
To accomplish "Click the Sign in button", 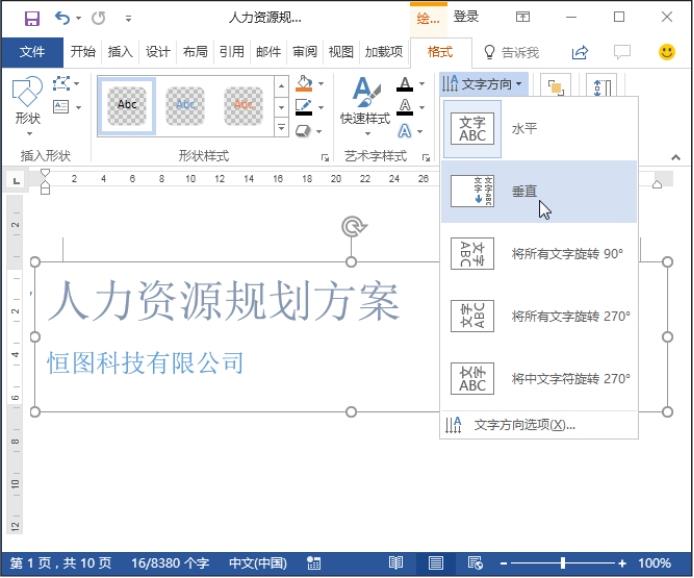I will tap(466, 17).
